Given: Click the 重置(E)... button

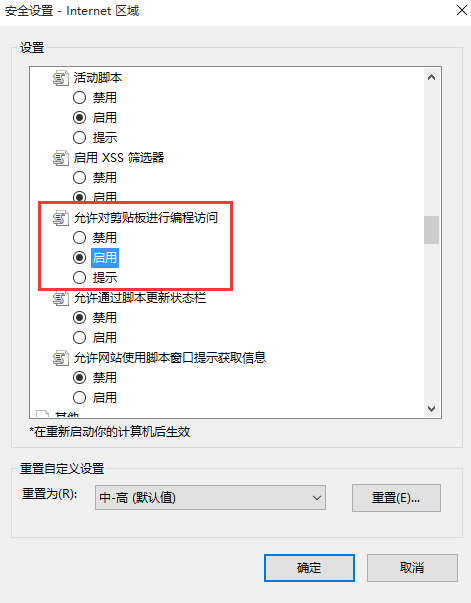Looking at the screenshot, I should tap(396, 498).
